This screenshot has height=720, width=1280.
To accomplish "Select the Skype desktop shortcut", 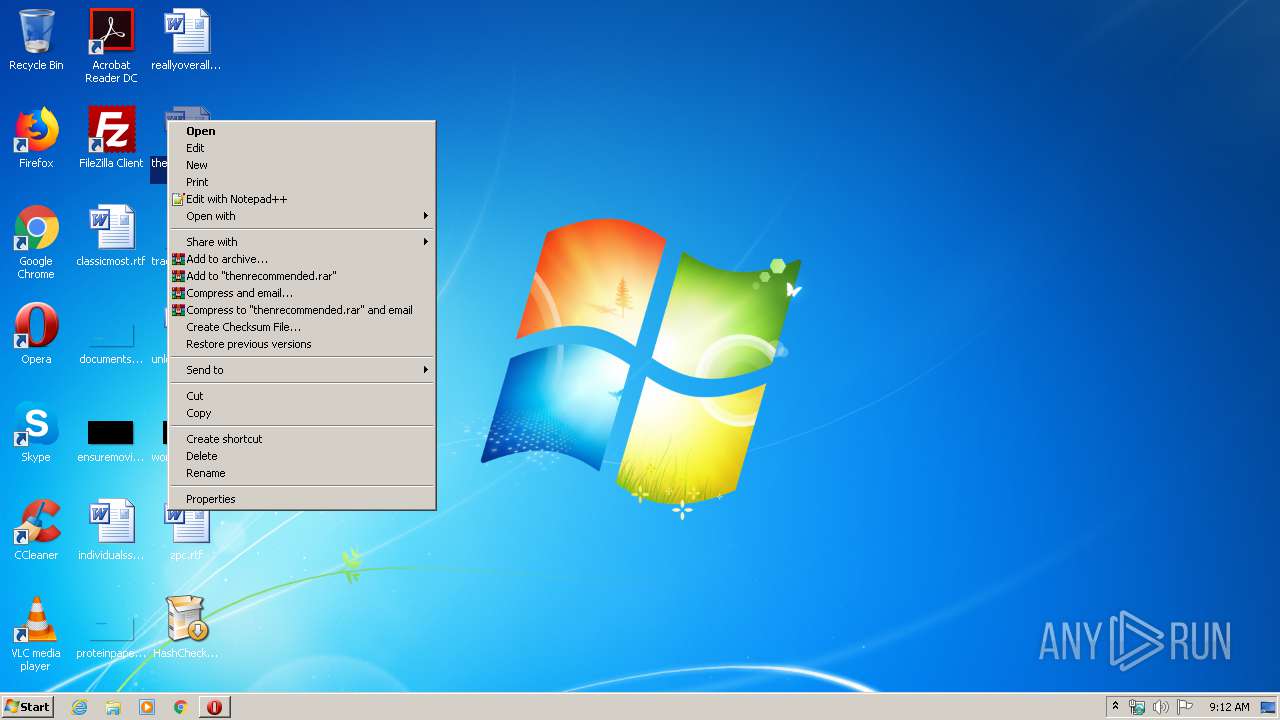I will pos(36,432).
